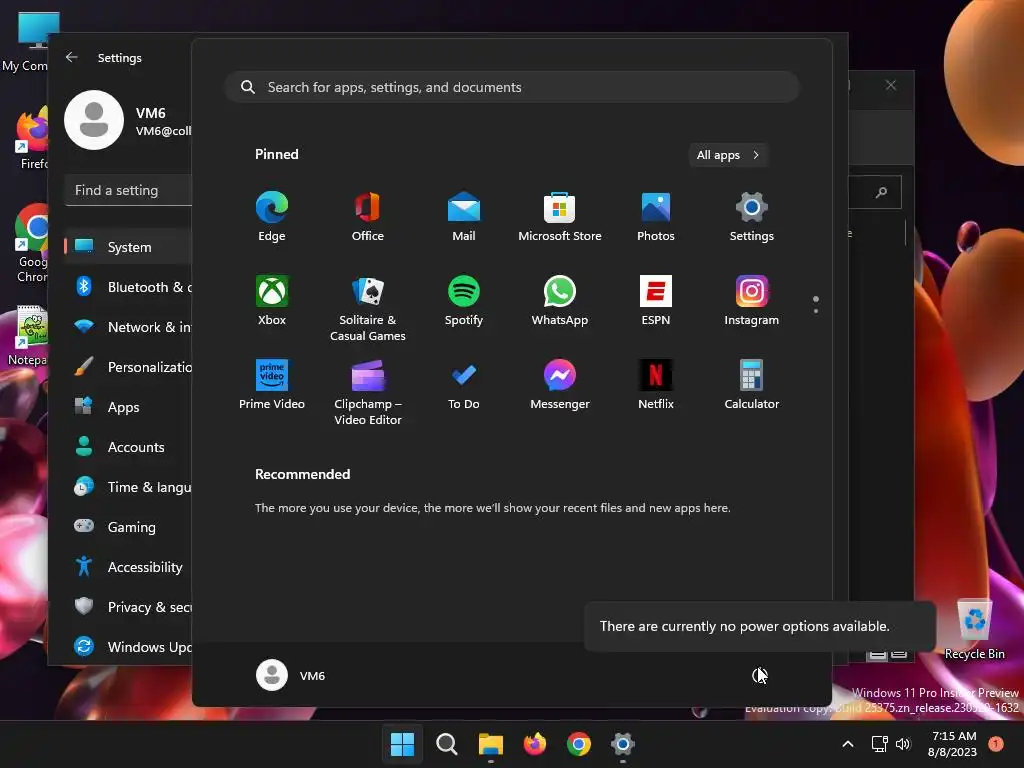Launch the Xbox app

tap(272, 301)
